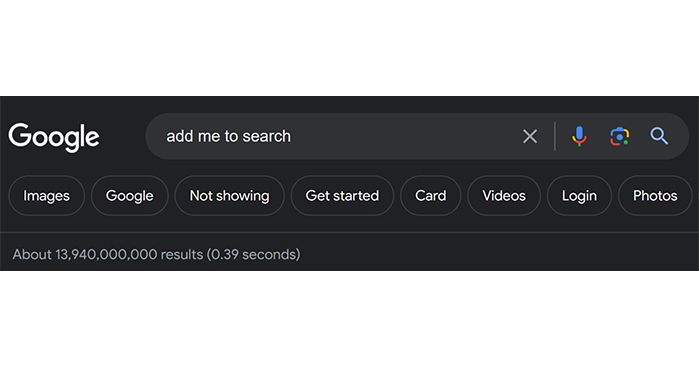This screenshot has height=367, width=699.
Task: Select the Images filter chip
Action: click(x=46, y=195)
